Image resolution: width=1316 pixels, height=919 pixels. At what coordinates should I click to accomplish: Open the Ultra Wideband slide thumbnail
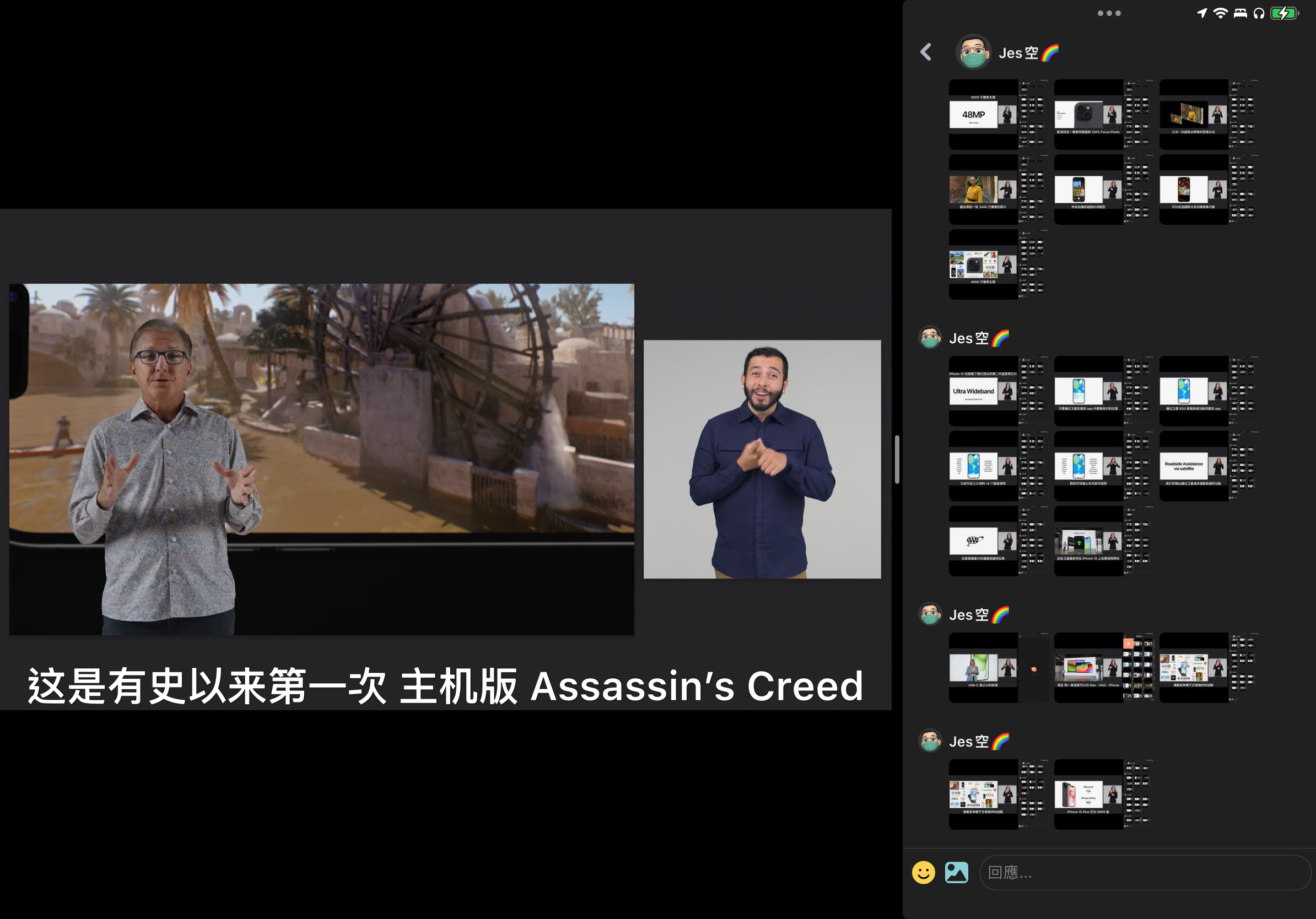coord(999,391)
